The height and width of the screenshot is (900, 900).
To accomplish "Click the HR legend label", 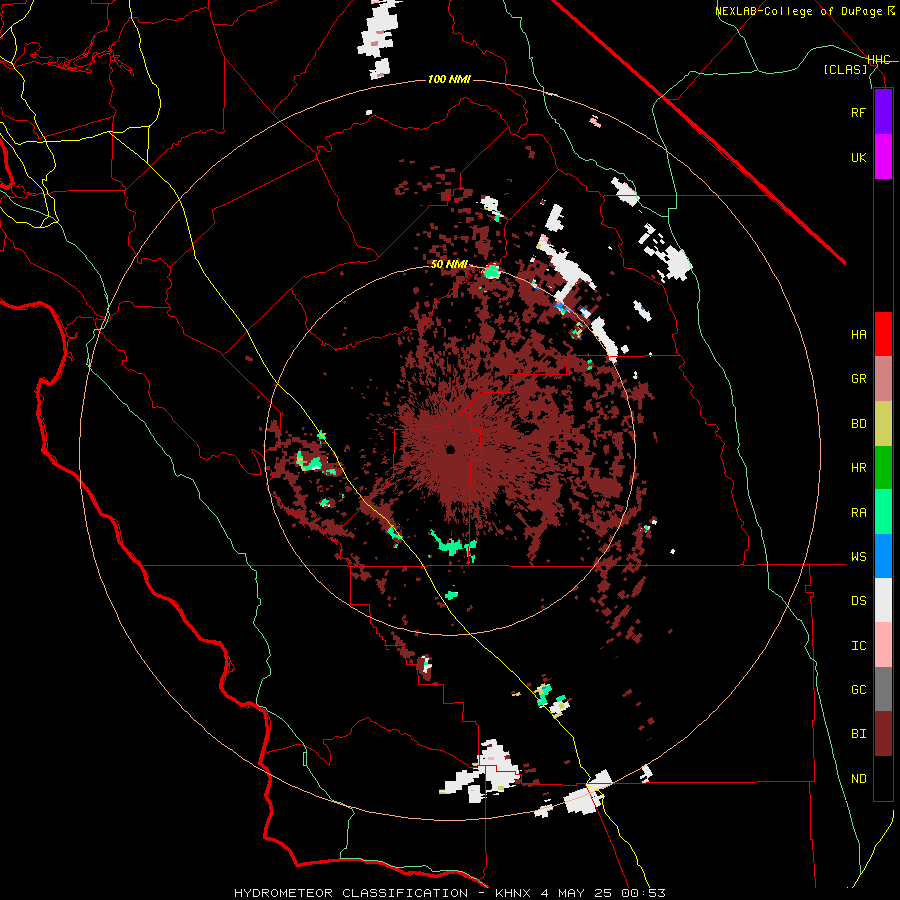I will (x=858, y=468).
